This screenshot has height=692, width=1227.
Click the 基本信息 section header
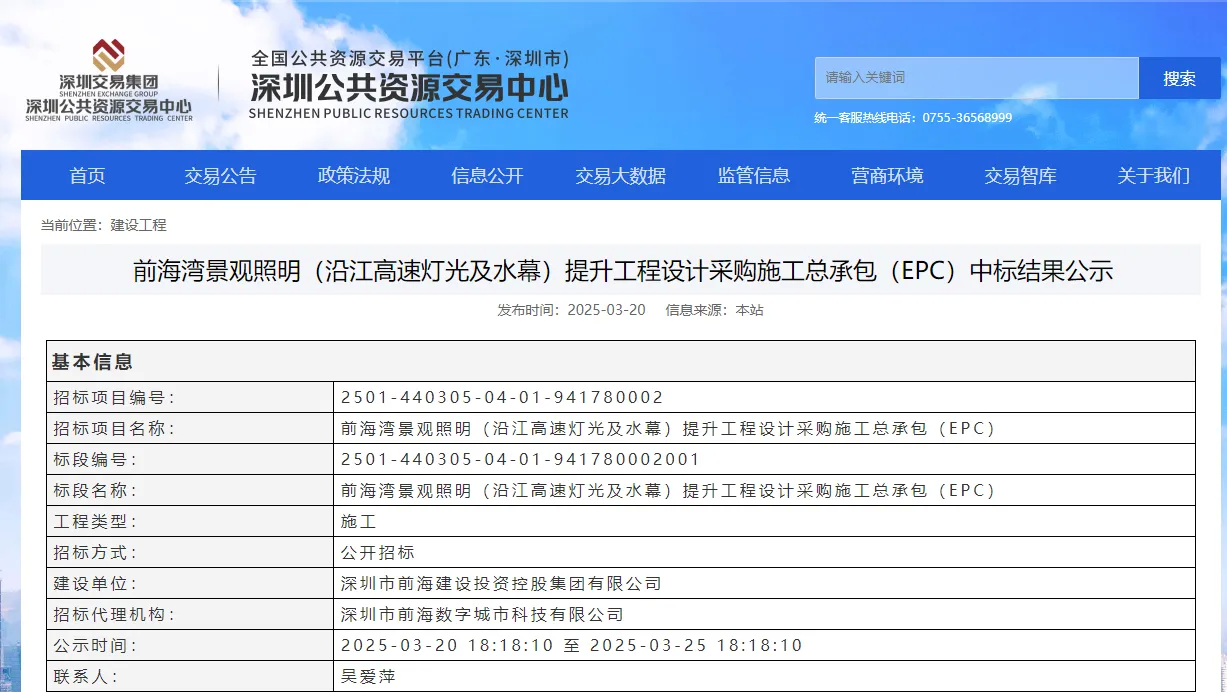click(x=621, y=361)
